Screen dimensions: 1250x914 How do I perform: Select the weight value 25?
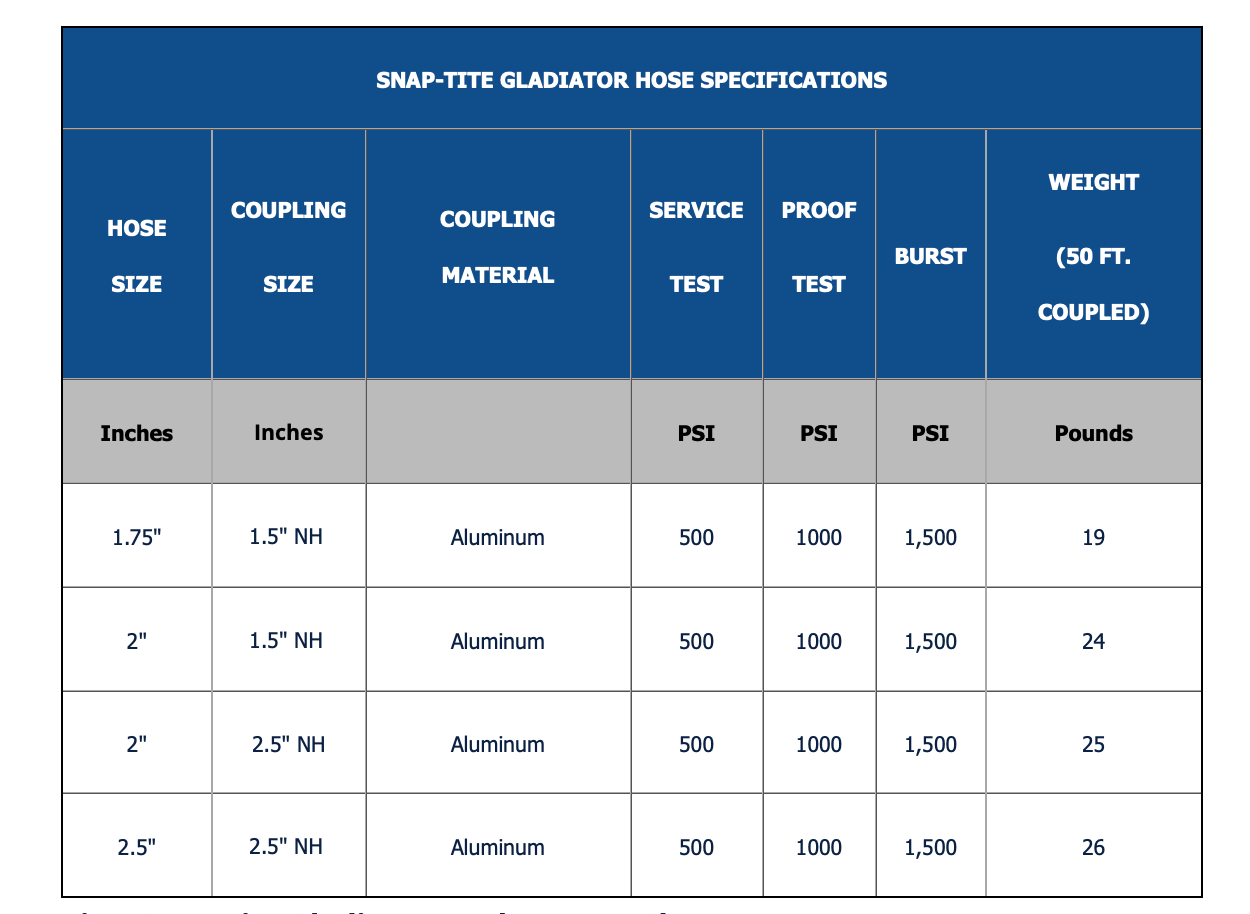[1093, 744]
